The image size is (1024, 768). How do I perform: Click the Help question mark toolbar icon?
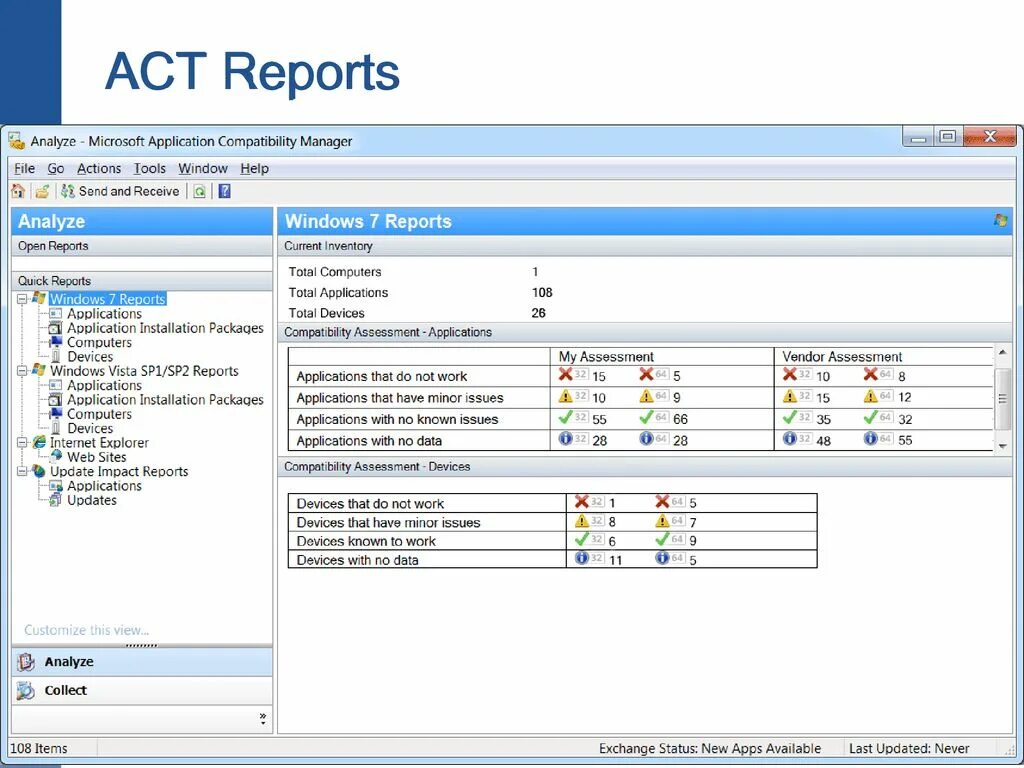(x=224, y=191)
